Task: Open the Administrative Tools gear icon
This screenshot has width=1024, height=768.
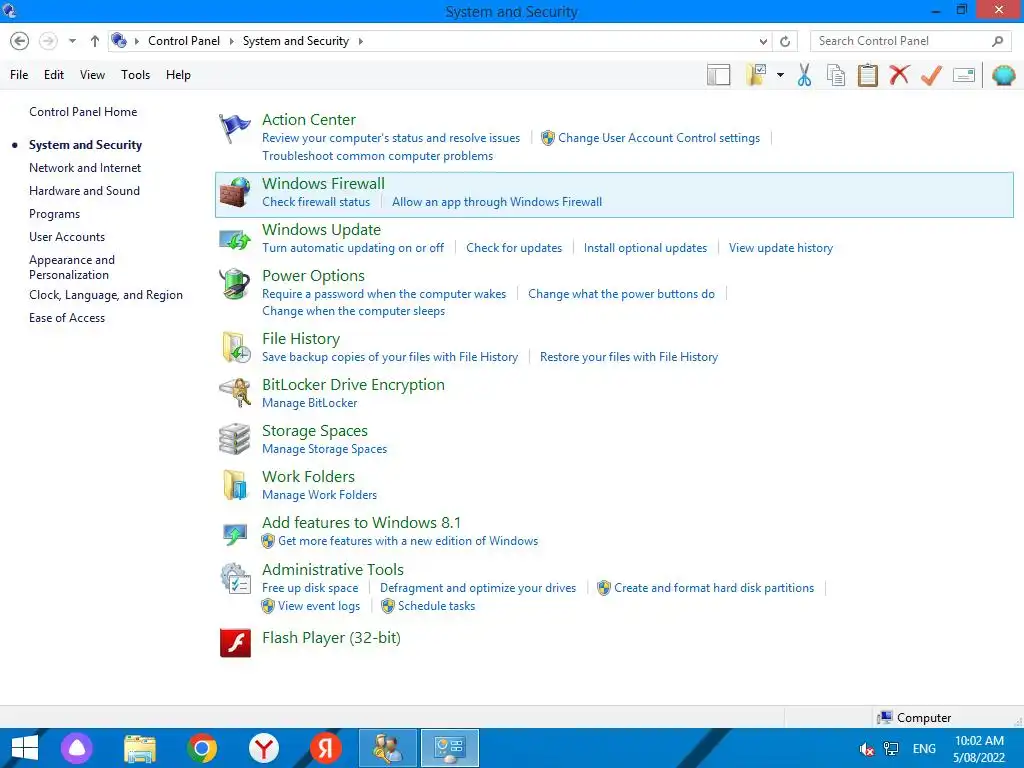Action: tap(235, 579)
